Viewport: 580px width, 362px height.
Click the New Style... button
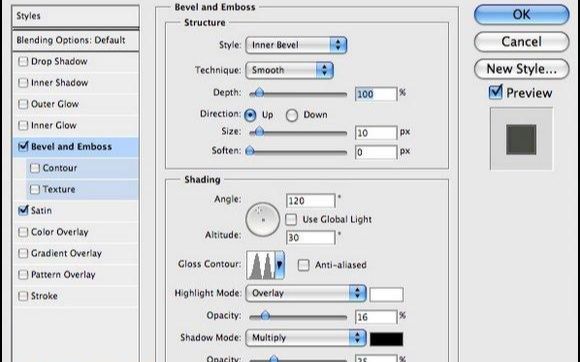pos(522,69)
